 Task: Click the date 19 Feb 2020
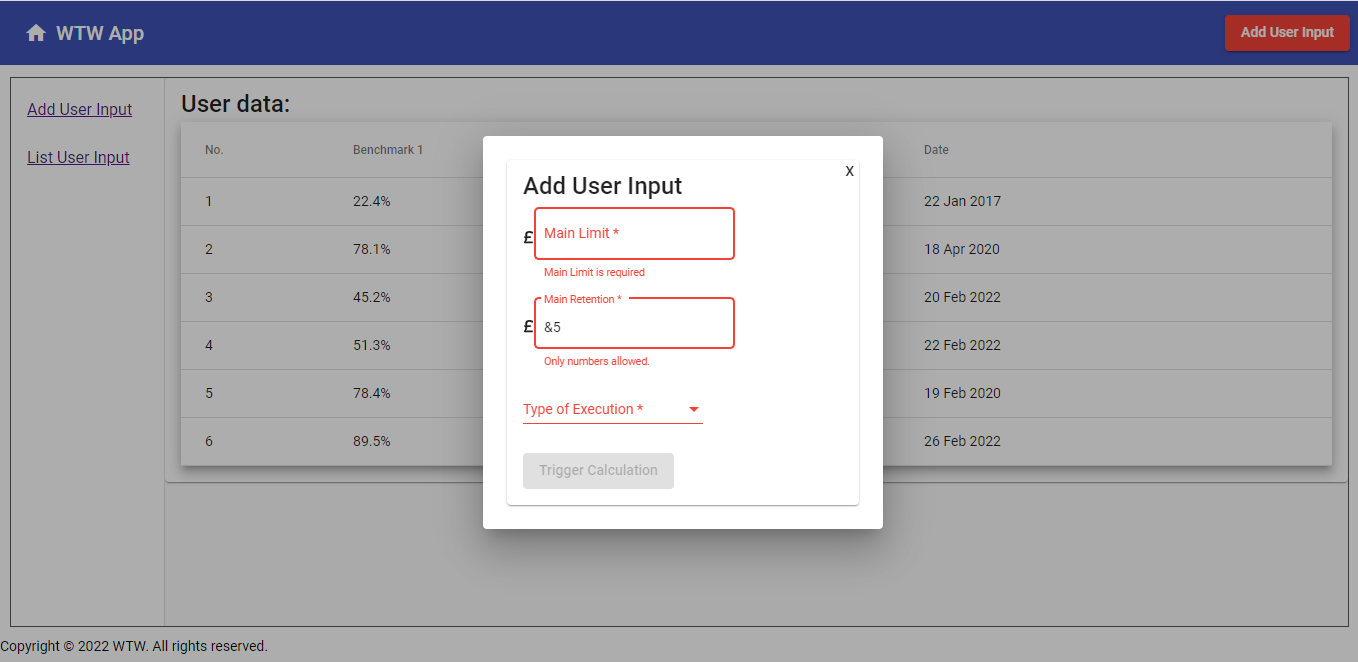[x=962, y=393]
